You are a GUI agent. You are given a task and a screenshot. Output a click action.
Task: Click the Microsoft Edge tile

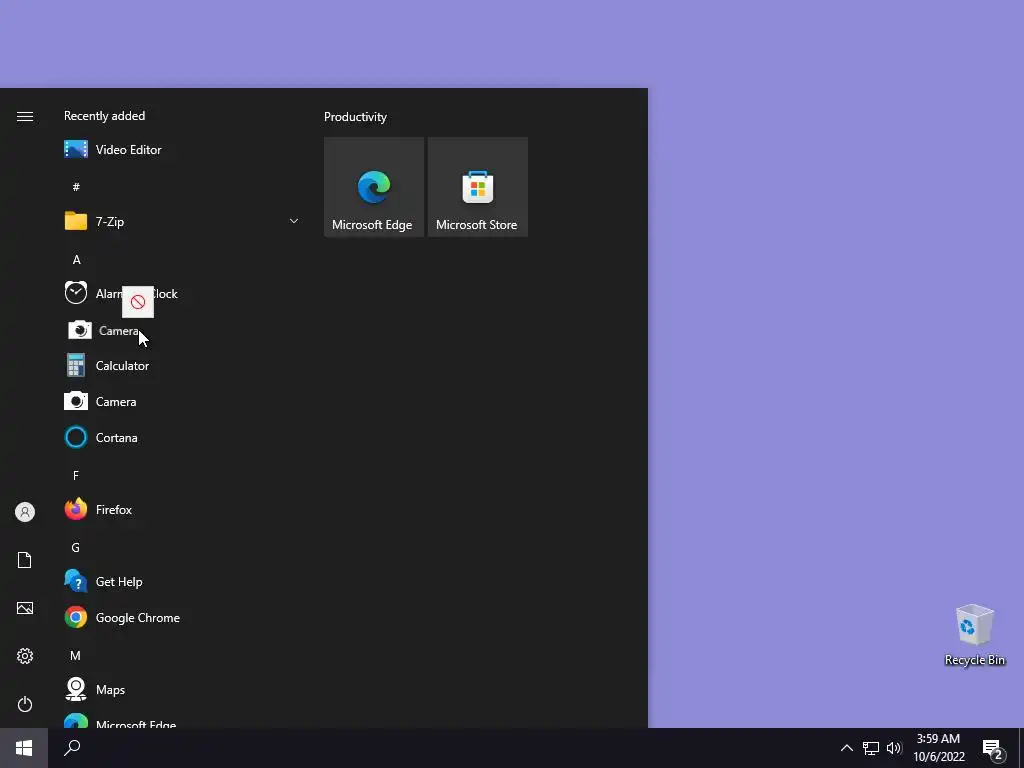[374, 187]
